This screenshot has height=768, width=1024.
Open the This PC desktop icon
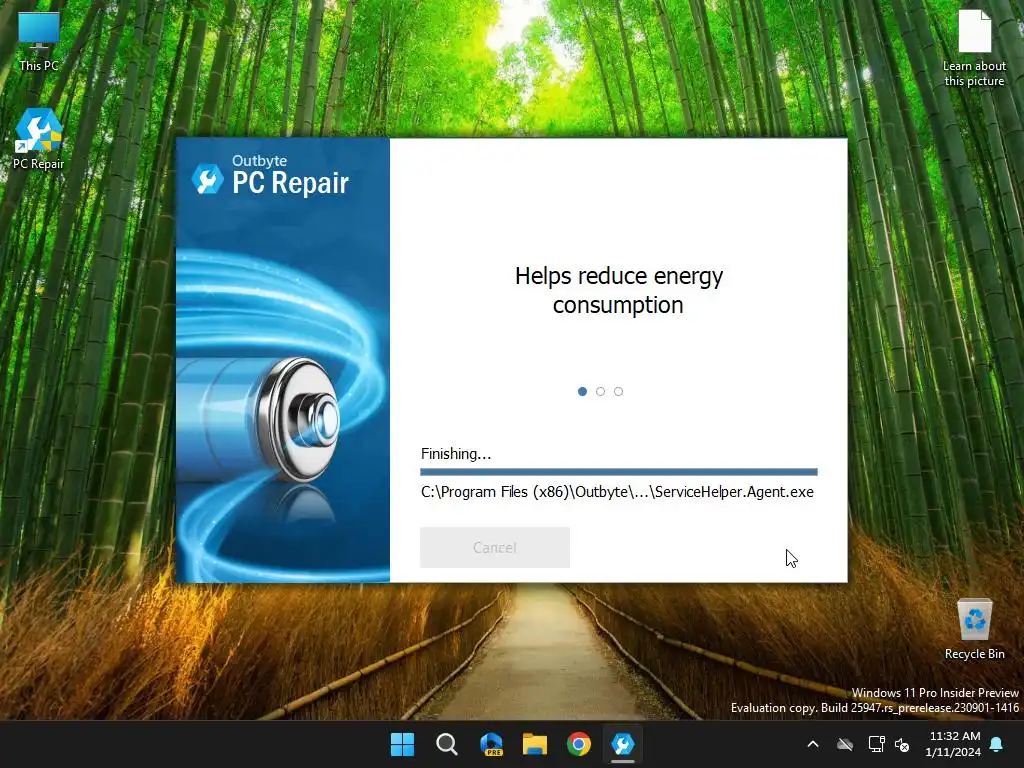[39, 40]
